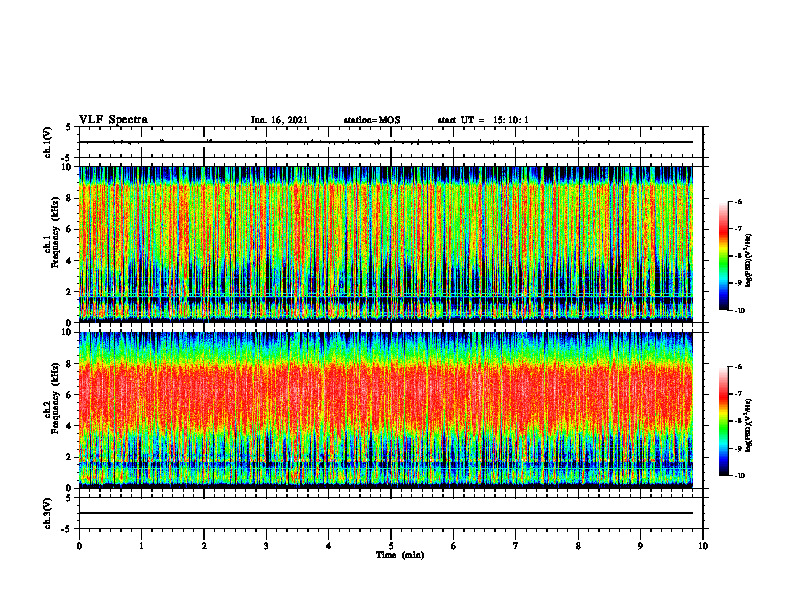Viewport: 792px width, 612px height.
Task: Click the "-10" label on ch.2 colorbar
Action: [x=739, y=476]
